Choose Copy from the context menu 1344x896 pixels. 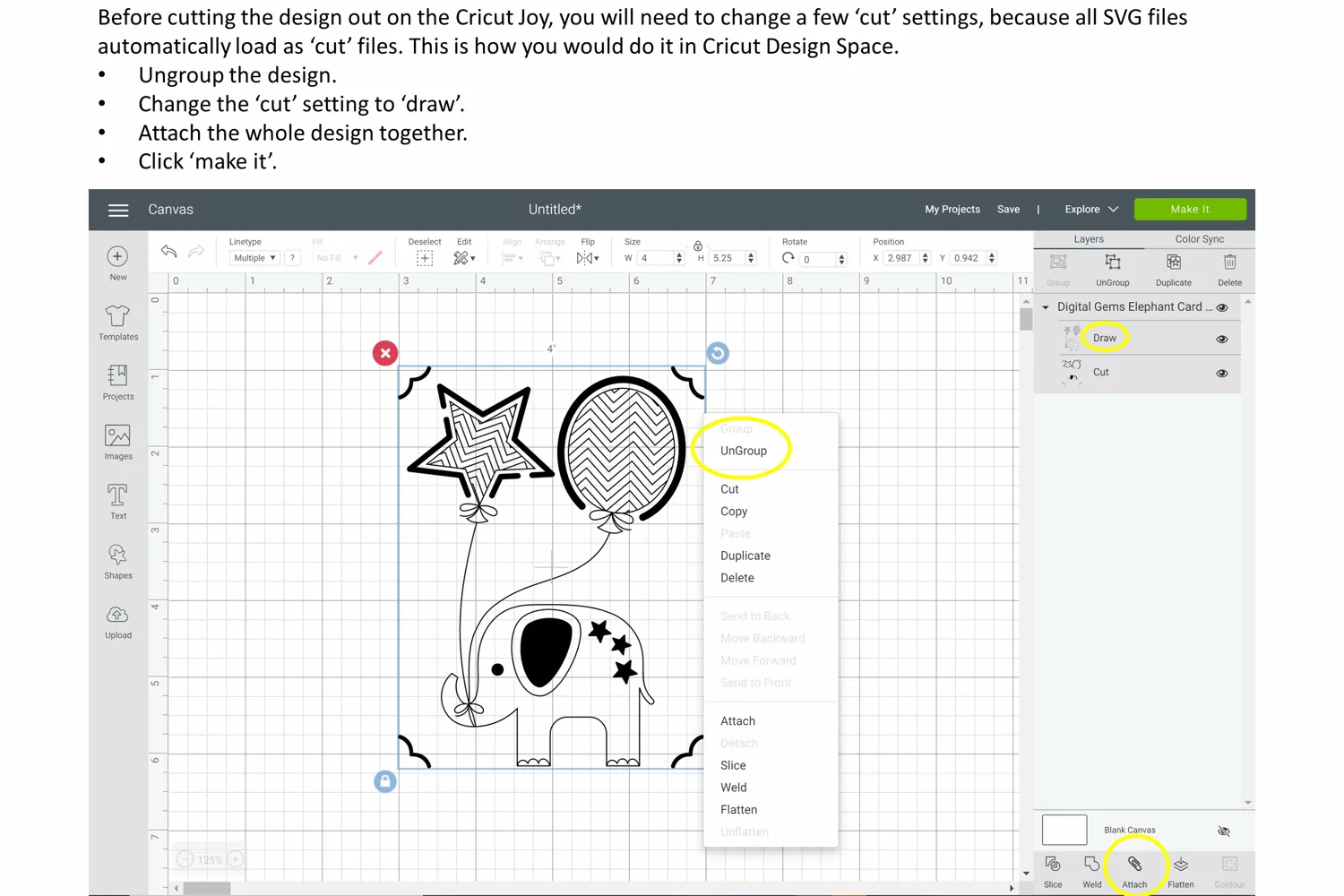click(734, 512)
